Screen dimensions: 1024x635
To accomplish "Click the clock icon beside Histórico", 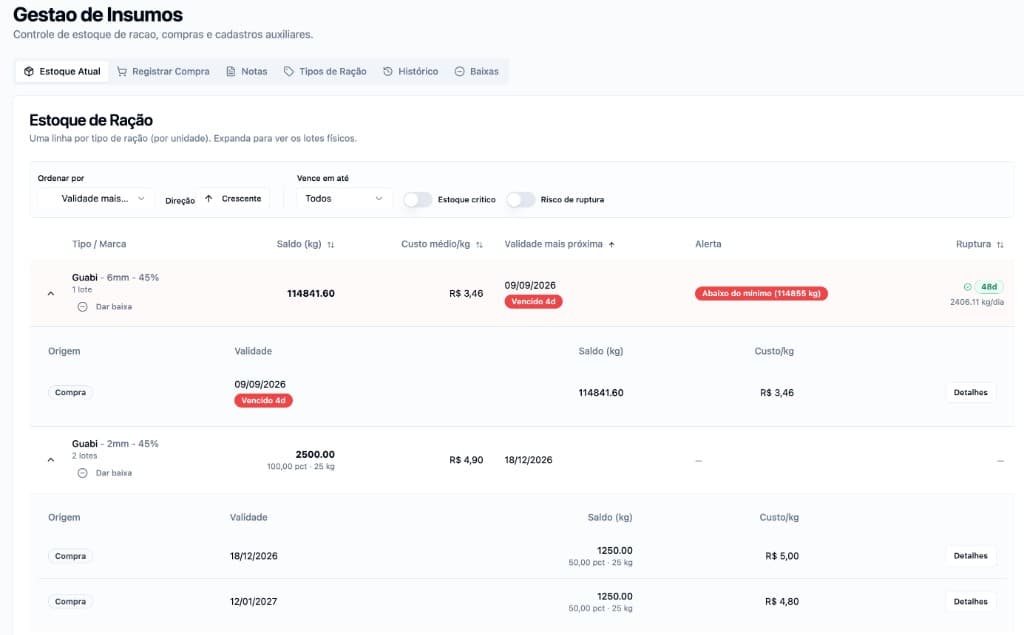I will pos(388,71).
